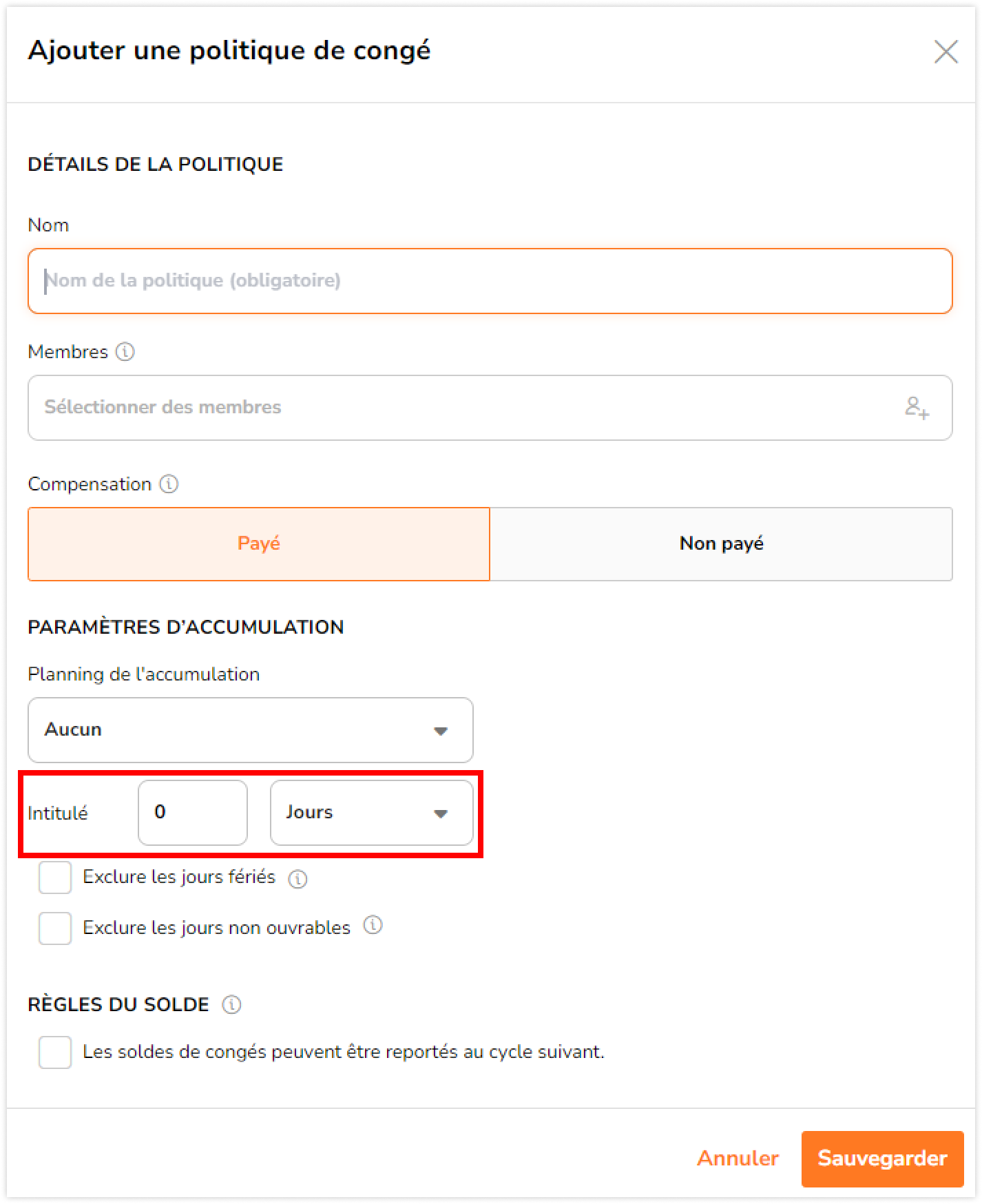Click info icon after jours non ouvrables
982x1204 pixels.
pyautogui.click(x=373, y=925)
